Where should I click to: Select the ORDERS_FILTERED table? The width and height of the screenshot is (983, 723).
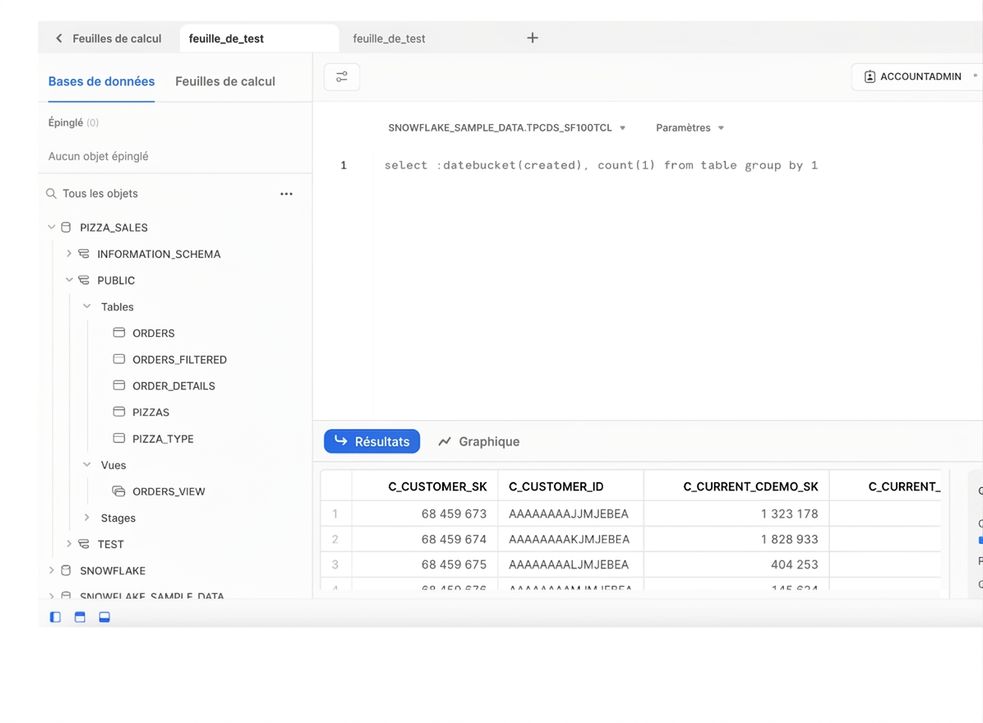(179, 359)
